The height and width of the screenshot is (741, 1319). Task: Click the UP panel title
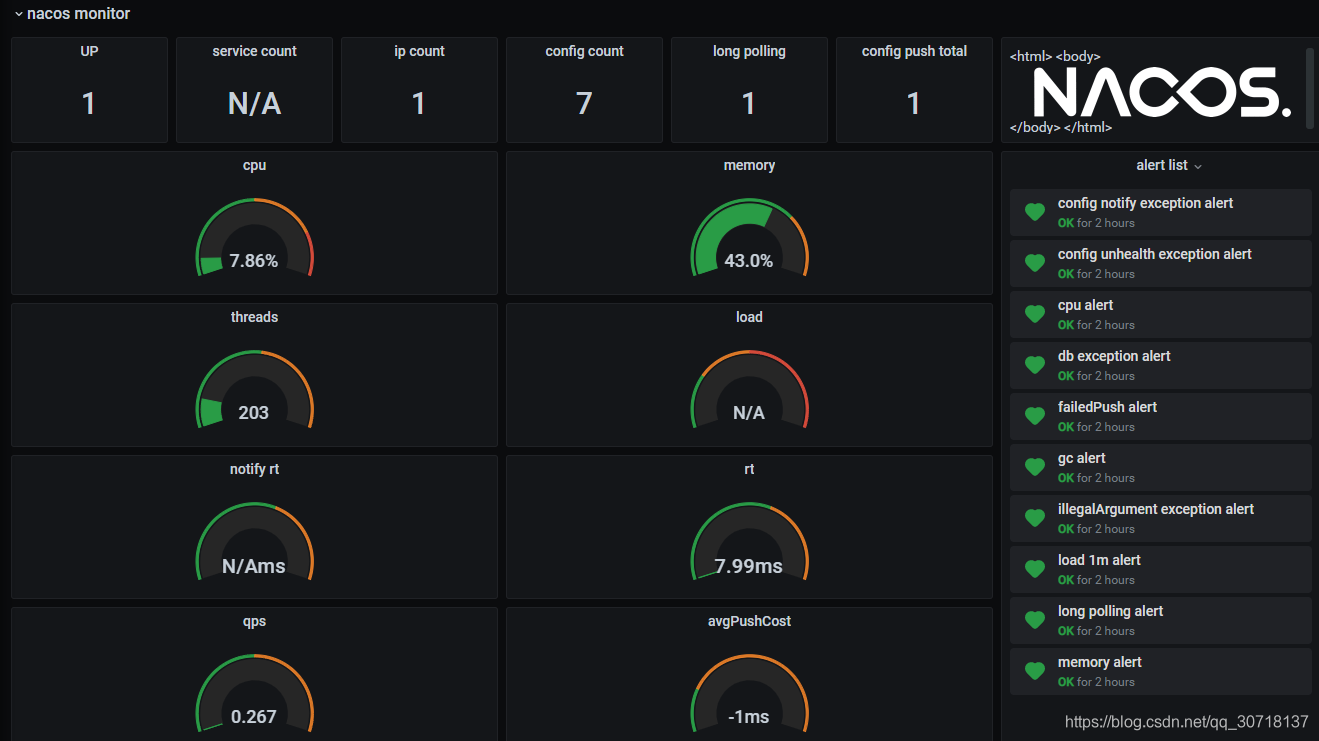(x=89, y=51)
